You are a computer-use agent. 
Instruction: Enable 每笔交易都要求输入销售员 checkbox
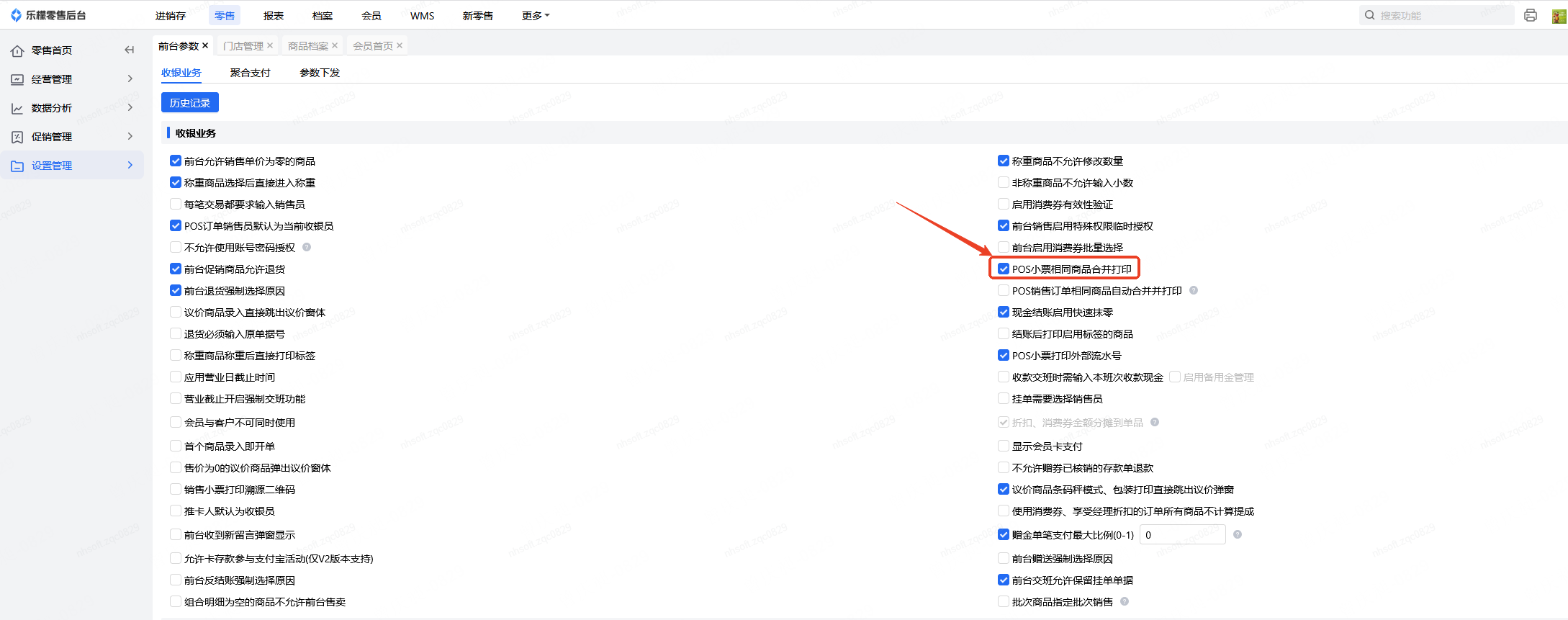click(x=176, y=204)
